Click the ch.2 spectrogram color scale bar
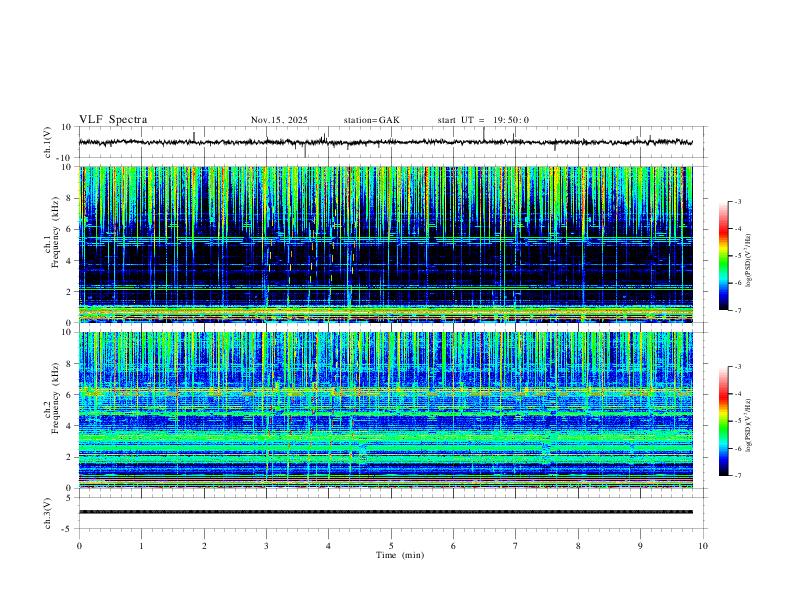Screen dimensions: 792x612 click(723, 421)
